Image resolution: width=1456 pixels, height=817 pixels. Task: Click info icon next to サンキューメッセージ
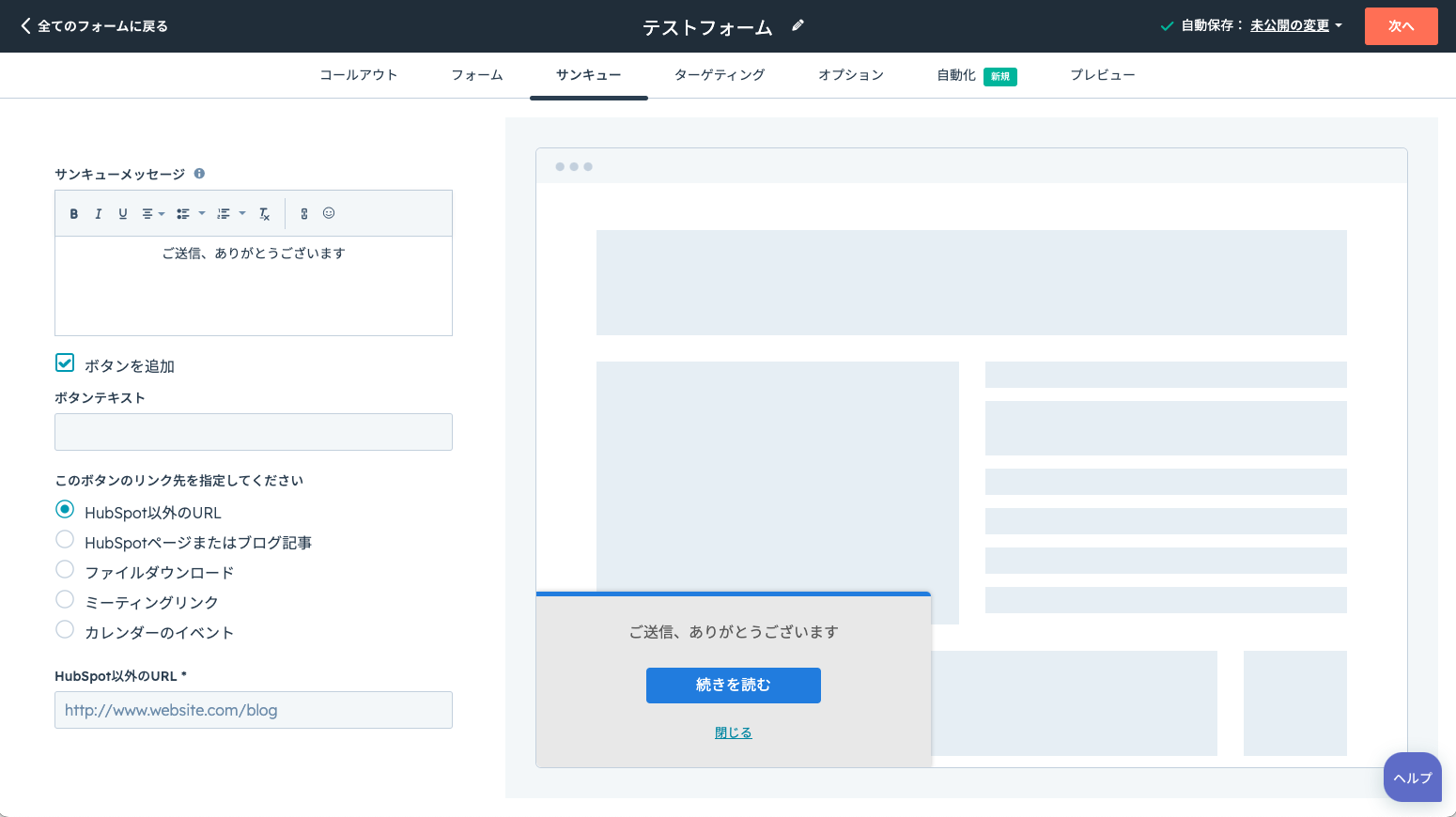(199, 174)
